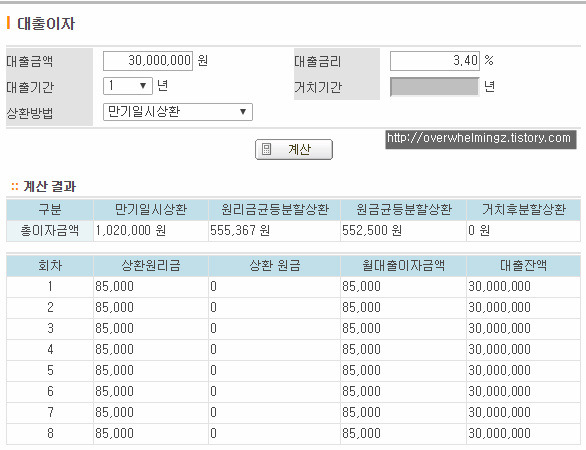Click the 거치기간 field label
Viewport: 586px width, 450px height.
coord(318,87)
